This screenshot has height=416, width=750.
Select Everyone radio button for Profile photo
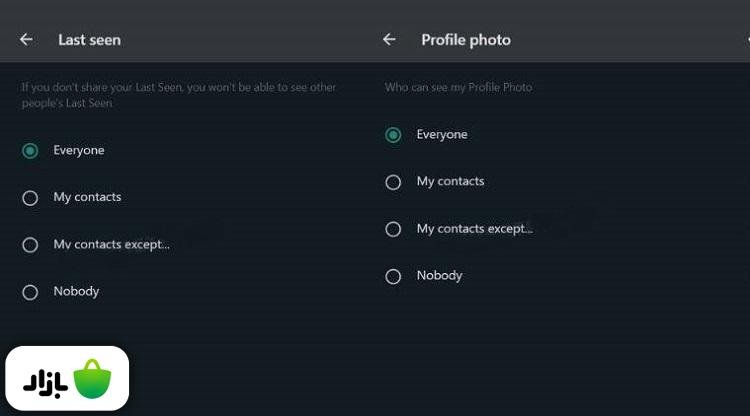(393, 135)
